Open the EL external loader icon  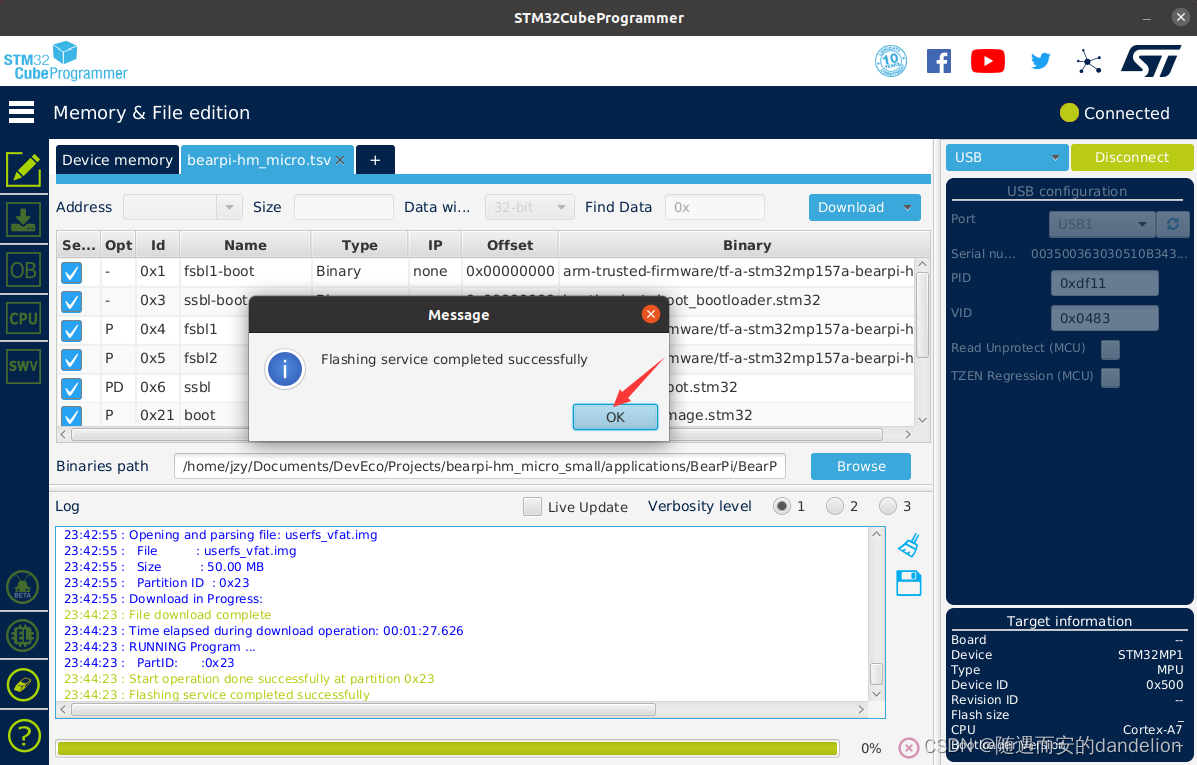(23, 635)
